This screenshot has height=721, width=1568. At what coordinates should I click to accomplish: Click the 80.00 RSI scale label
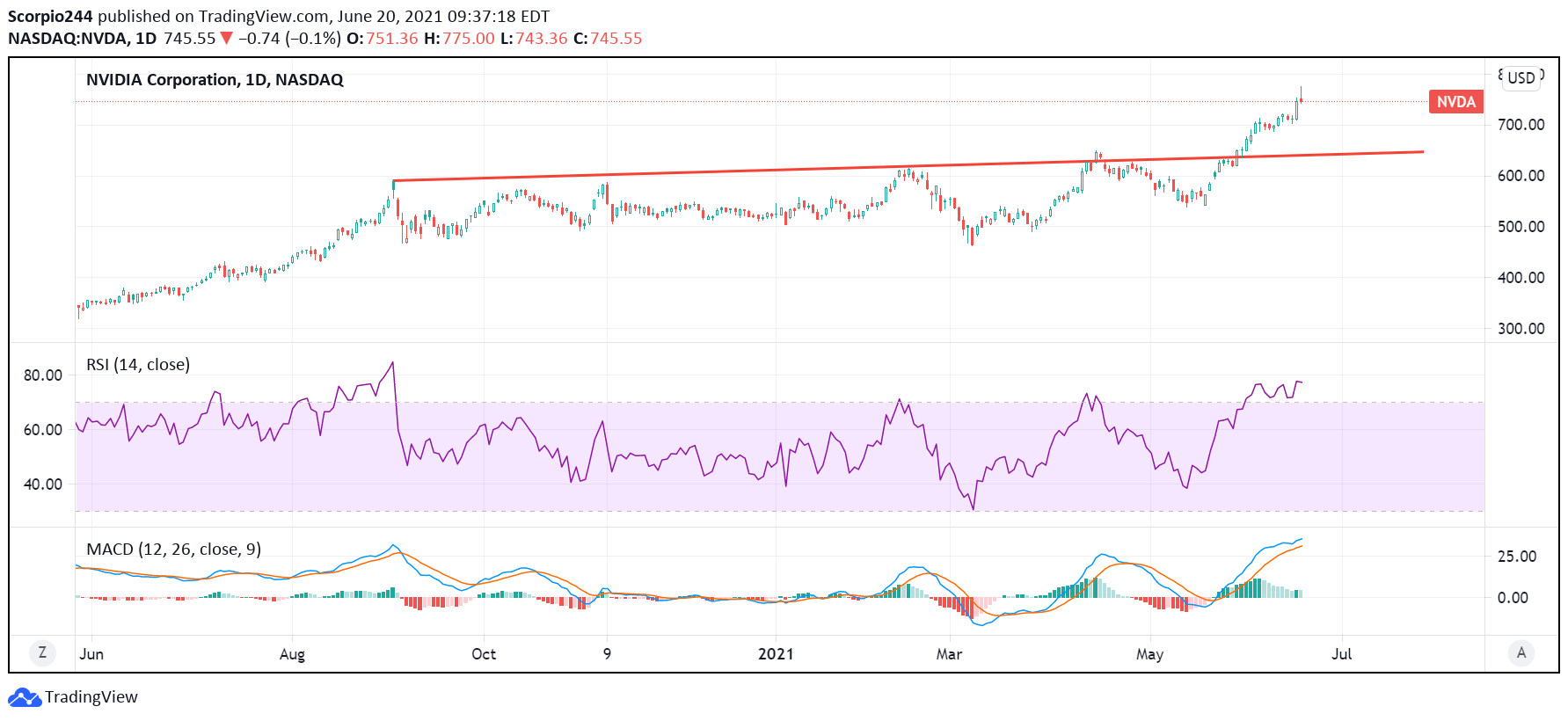pyautogui.click(x=43, y=375)
